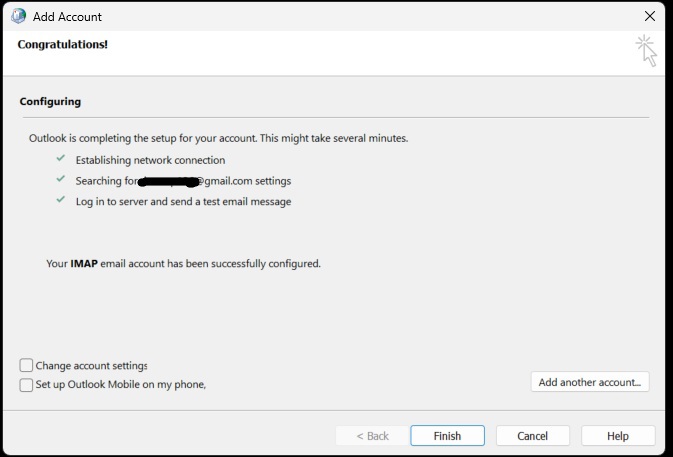Click the Outlook icon in title bar
Image resolution: width=673 pixels, height=457 pixels.
18,16
